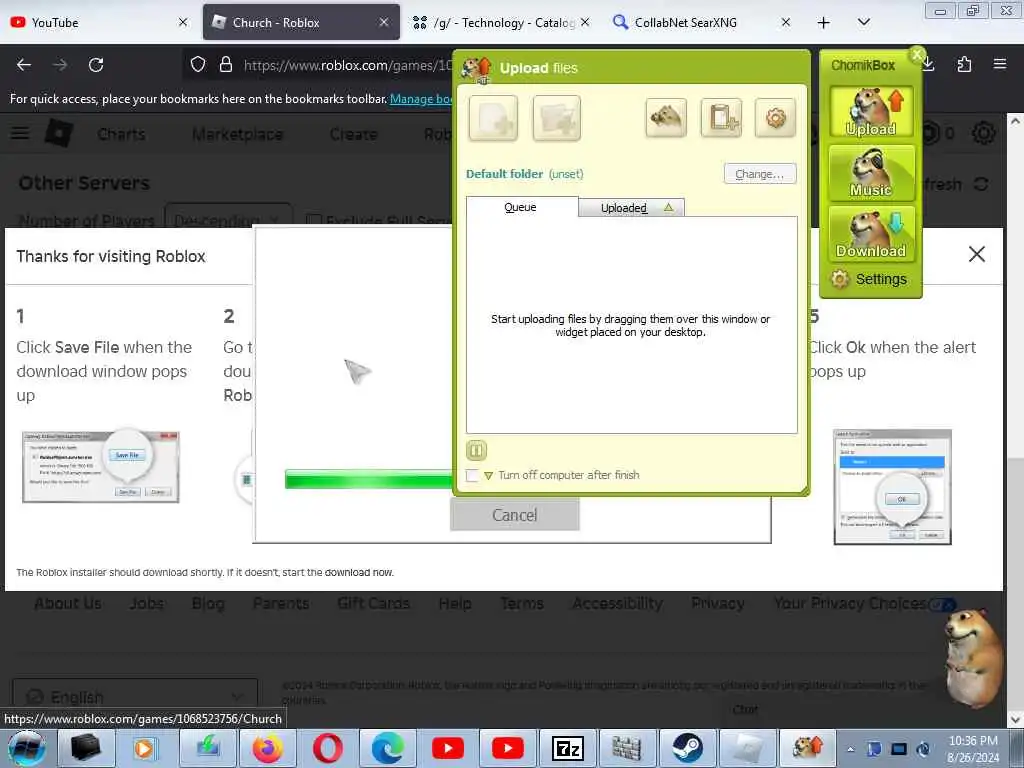Open ChomikBox widget Settings
Screen dimensions: 1024x768
[869, 279]
